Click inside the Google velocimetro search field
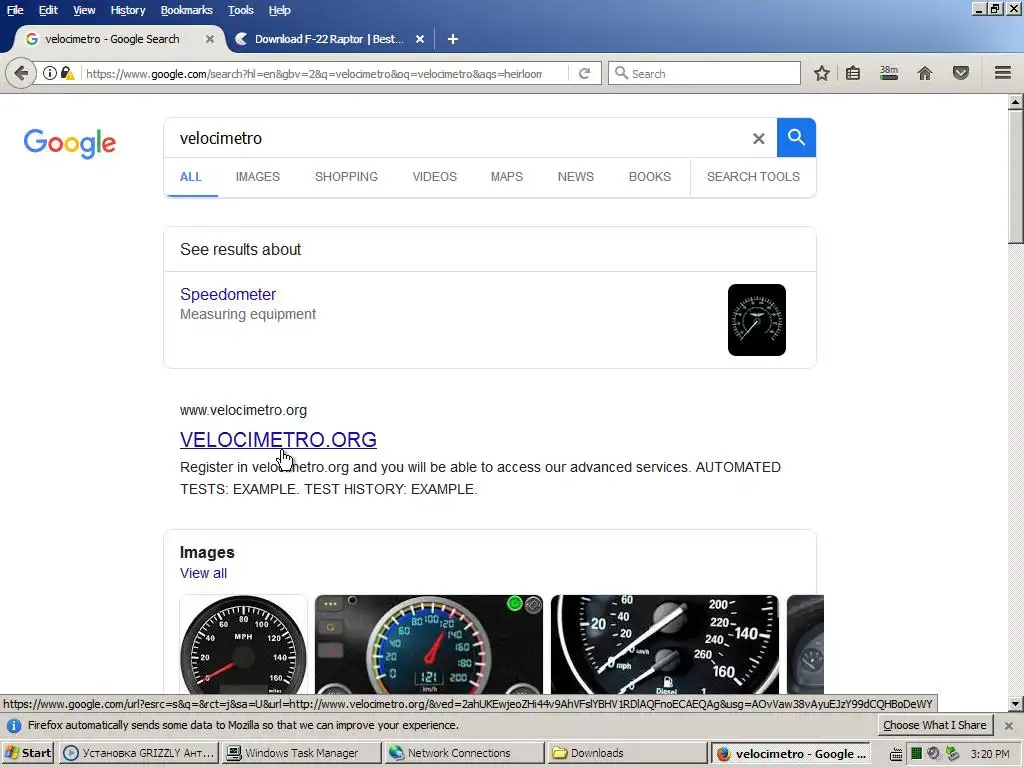The width and height of the screenshot is (1024, 768). pos(457,138)
